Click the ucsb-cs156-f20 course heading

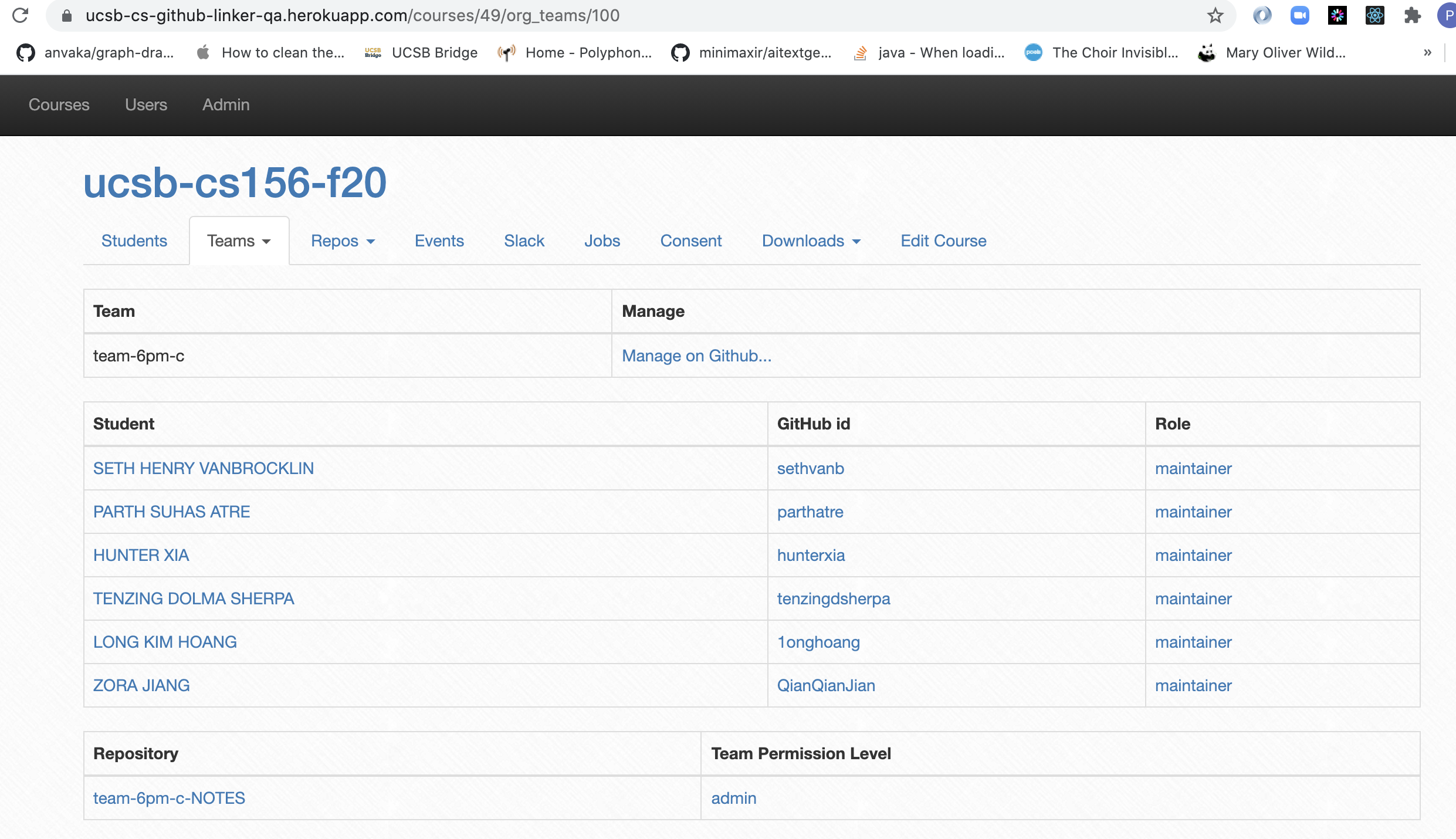coord(235,182)
